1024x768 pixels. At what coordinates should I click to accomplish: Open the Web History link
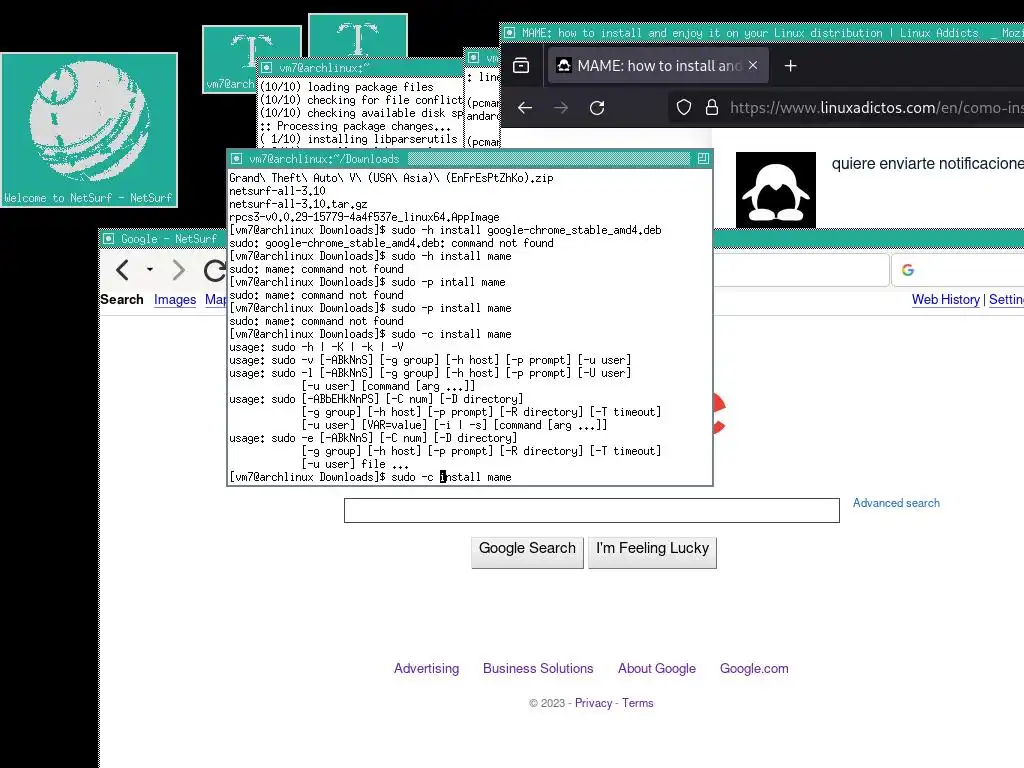946,300
